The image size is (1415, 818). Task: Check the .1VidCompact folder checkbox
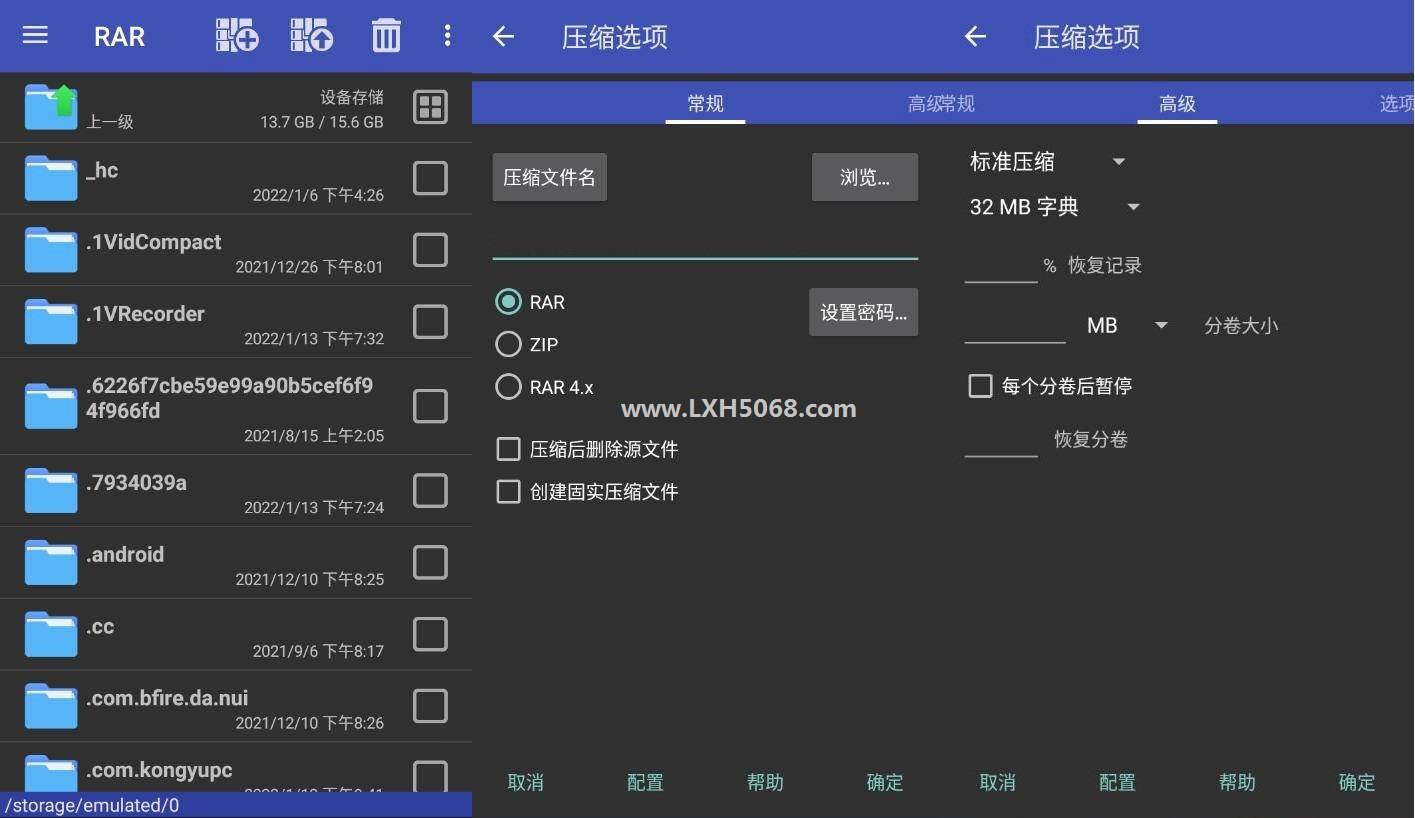[430, 250]
